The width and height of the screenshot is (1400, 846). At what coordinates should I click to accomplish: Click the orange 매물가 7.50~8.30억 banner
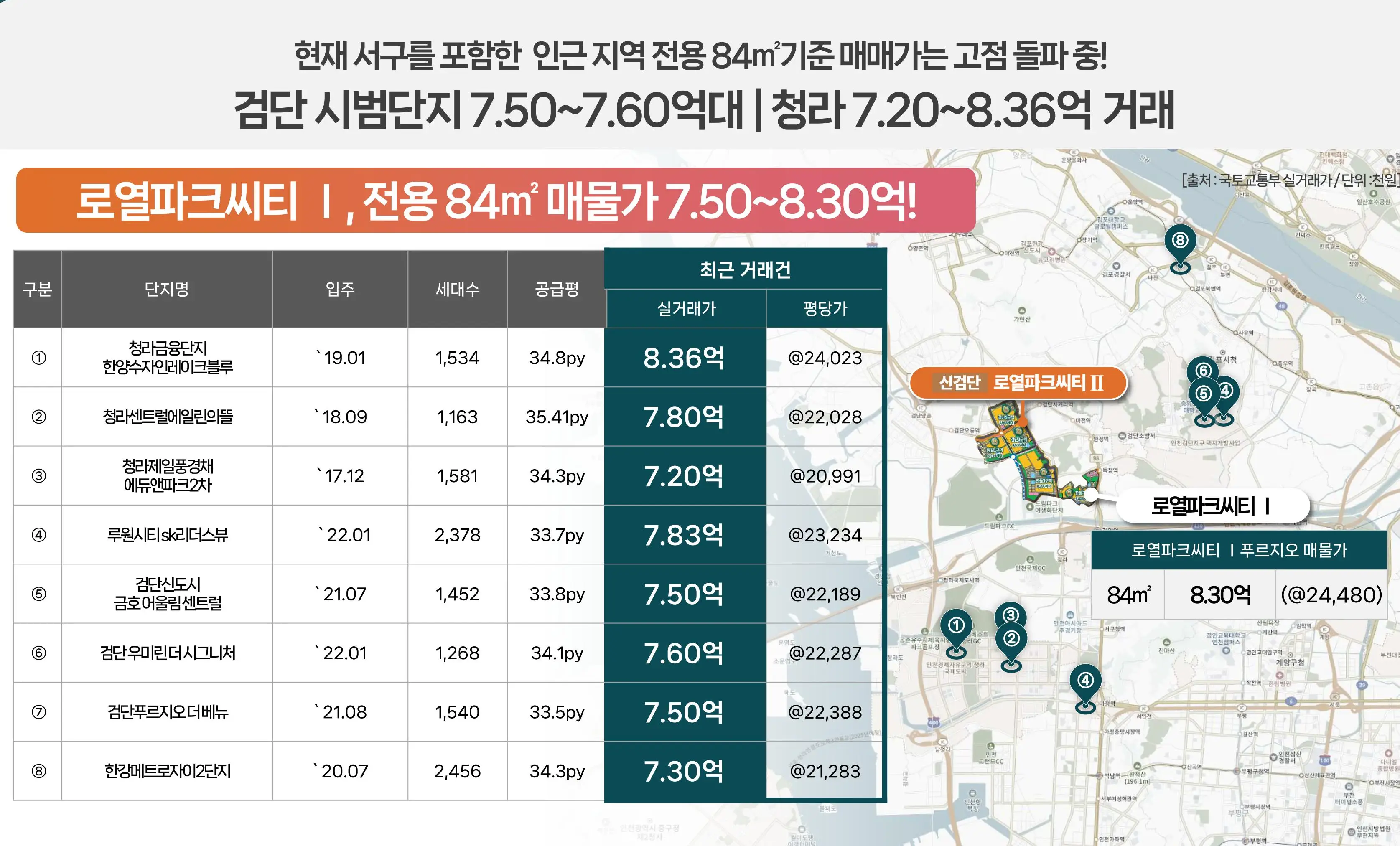[x=496, y=201]
